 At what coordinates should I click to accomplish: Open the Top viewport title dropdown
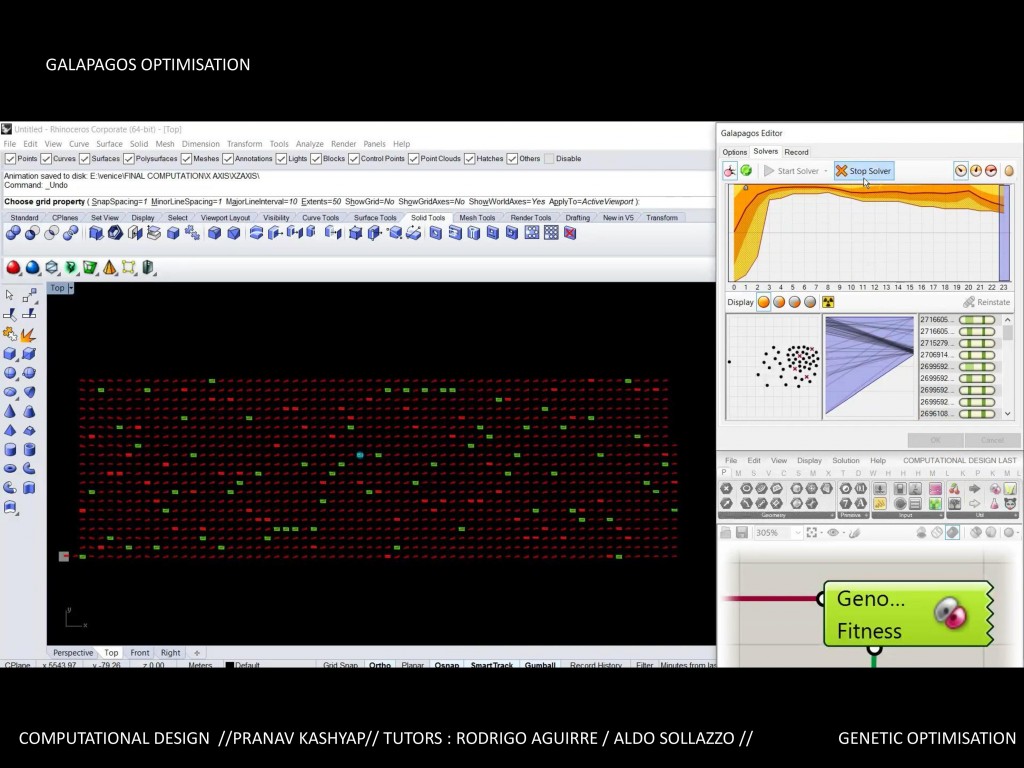tap(70, 288)
